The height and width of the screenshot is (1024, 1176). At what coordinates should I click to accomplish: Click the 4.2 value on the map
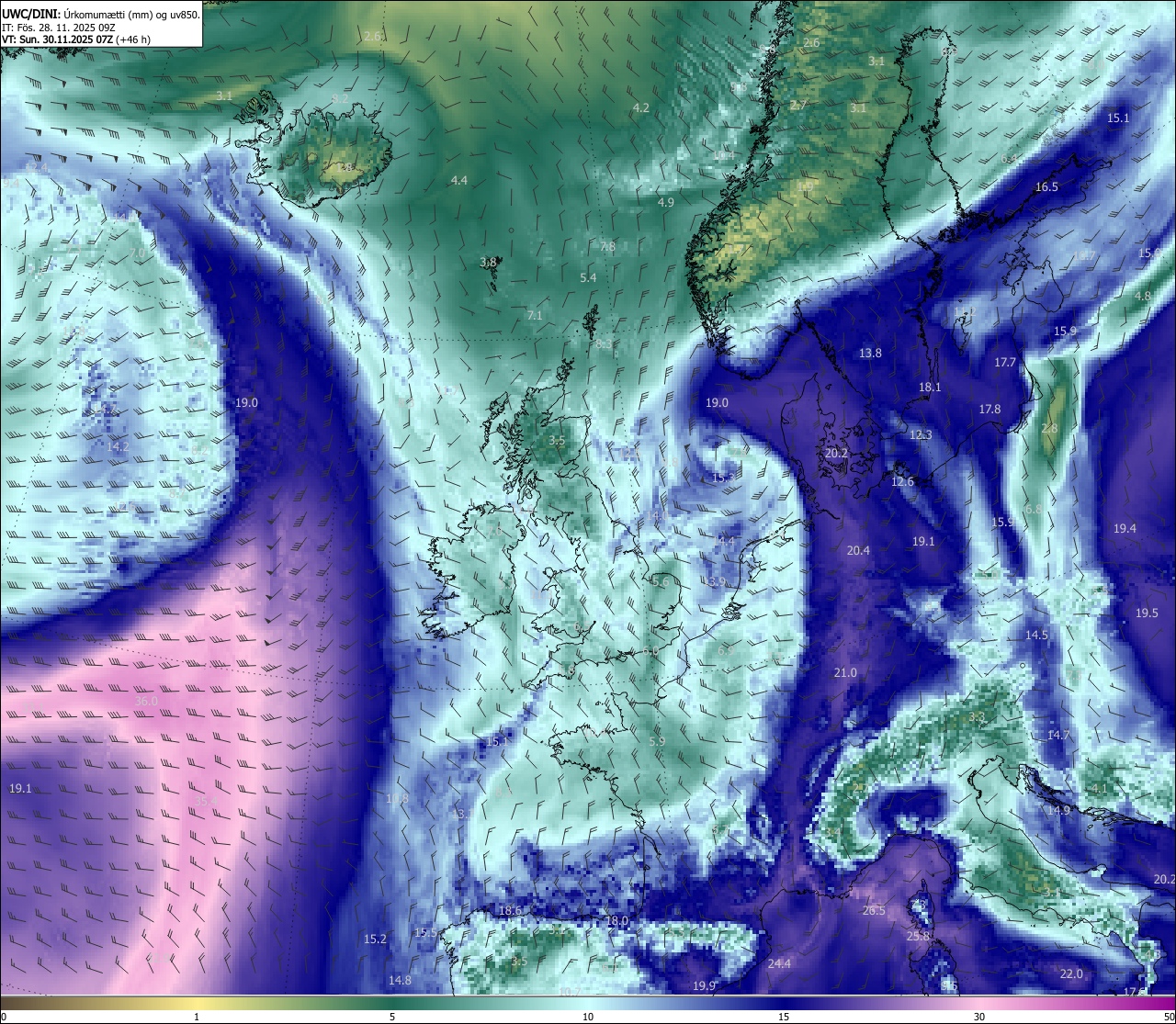[x=641, y=107]
